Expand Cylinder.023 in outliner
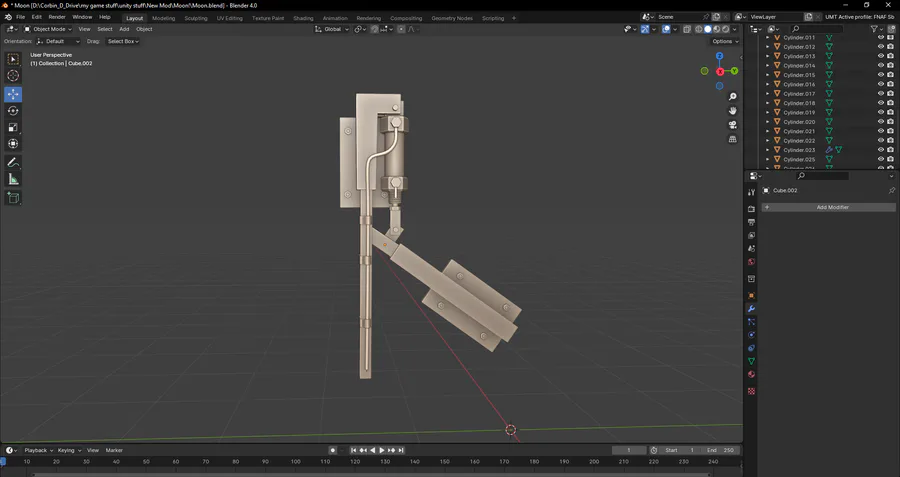This screenshot has height=477, width=900. click(768, 150)
